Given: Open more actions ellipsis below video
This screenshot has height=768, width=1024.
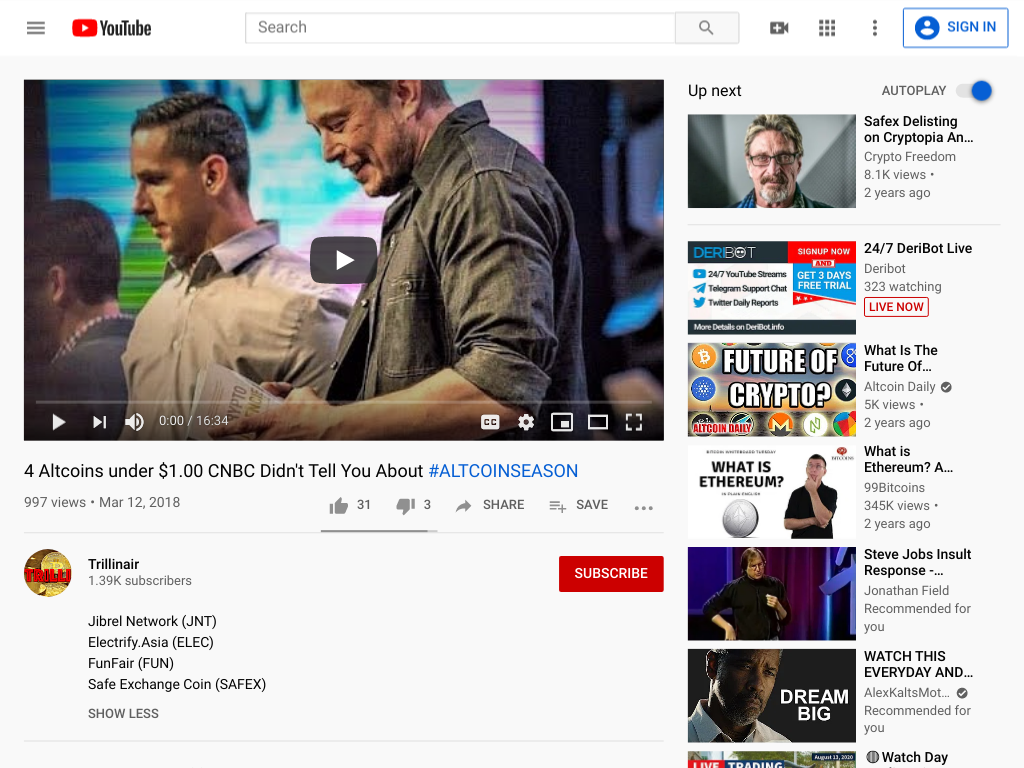Looking at the screenshot, I should click(x=643, y=507).
